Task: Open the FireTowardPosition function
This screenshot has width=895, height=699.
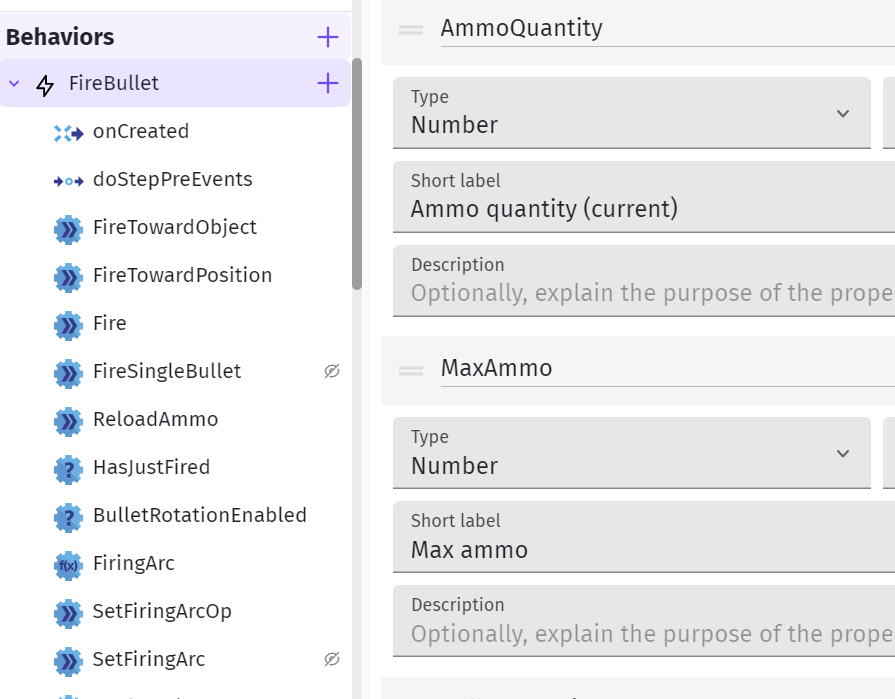Action: [182, 275]
